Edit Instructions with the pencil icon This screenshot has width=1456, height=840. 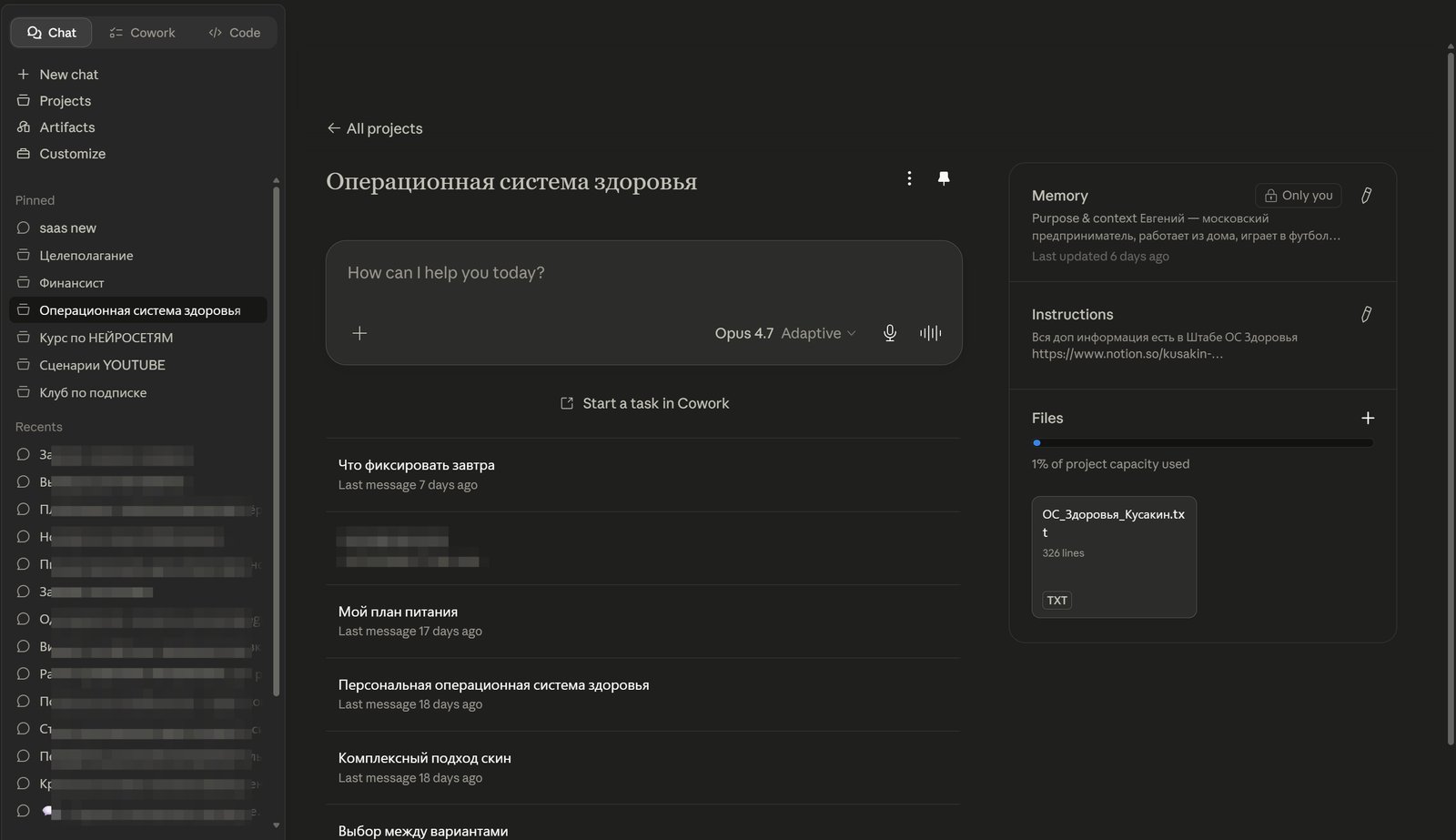click(1366, 314)
